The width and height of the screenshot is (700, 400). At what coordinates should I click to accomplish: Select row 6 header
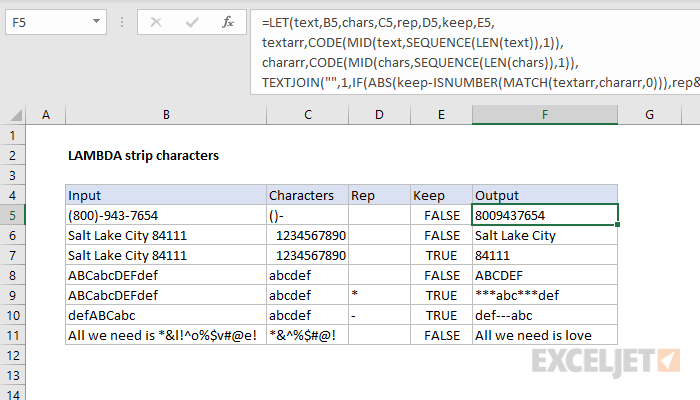[x=12, y=235]
